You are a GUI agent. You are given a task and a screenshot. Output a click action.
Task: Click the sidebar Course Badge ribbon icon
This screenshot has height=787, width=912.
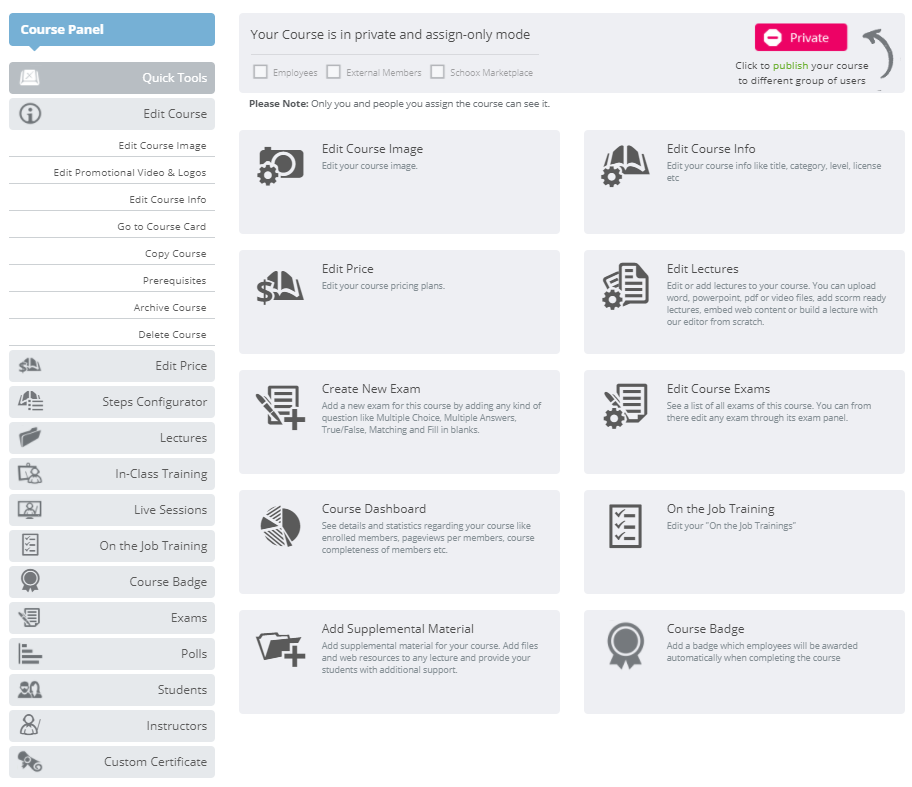click(30, 581)
